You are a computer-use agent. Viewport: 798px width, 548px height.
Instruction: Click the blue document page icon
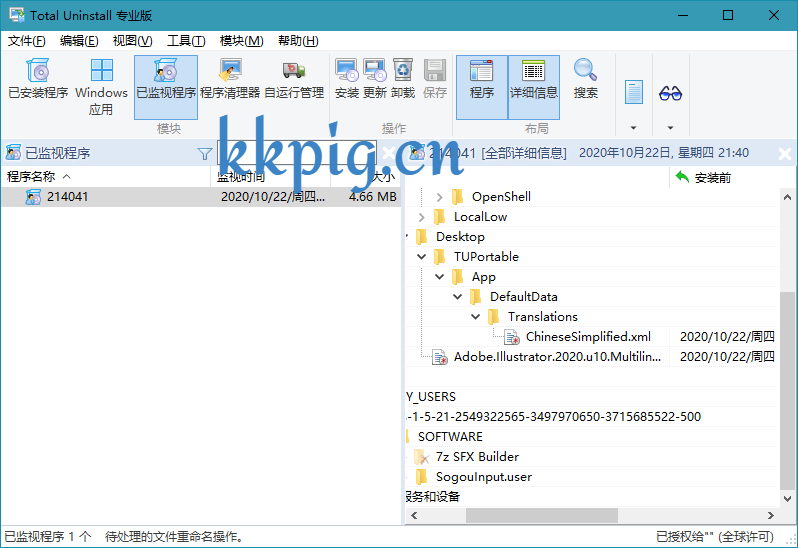coord(634,93)
